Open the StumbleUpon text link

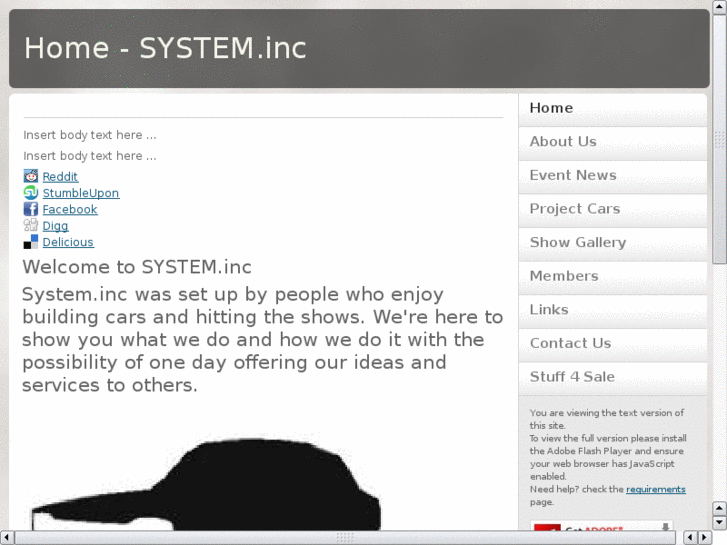[x=80, y=193]
